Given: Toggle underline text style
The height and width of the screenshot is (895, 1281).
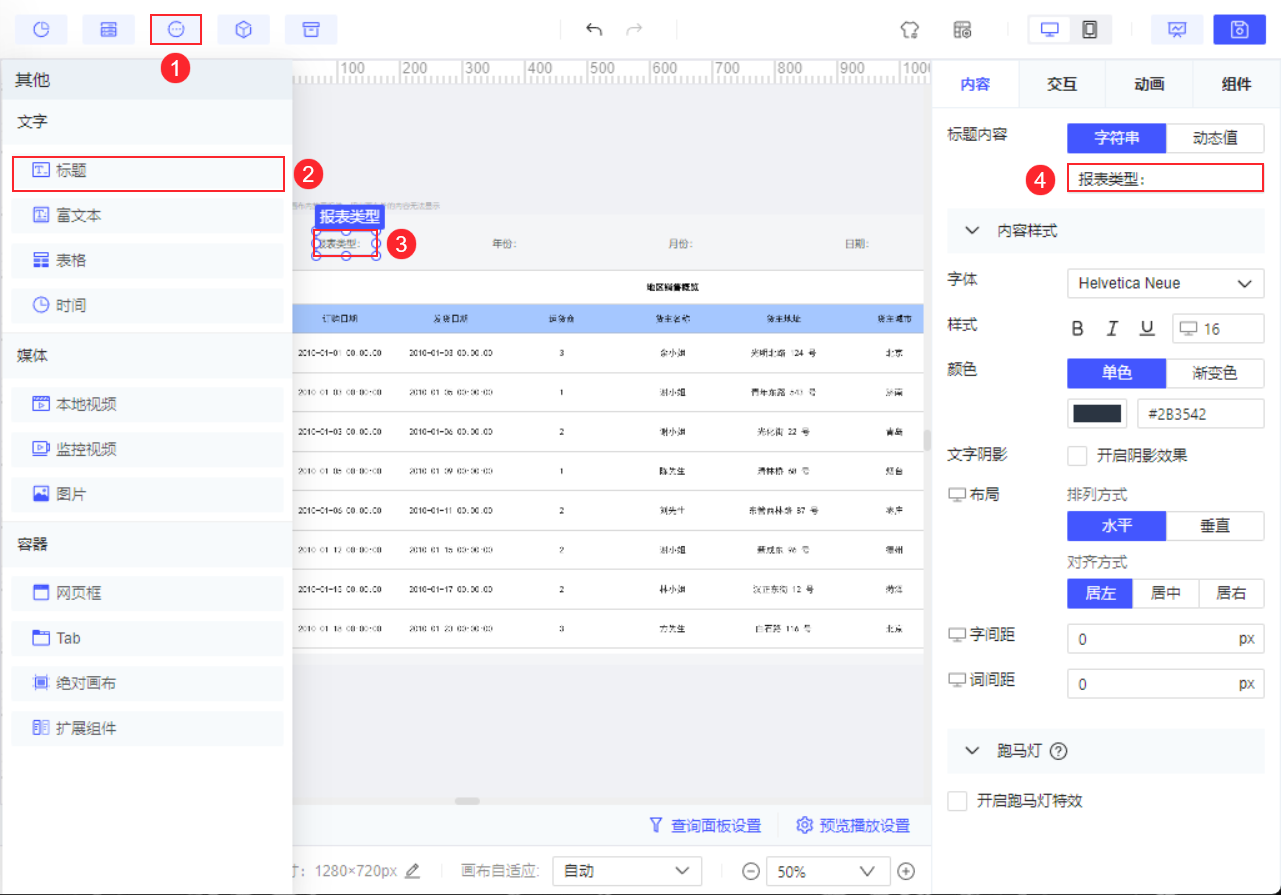Looking at the screenshot, I should pyautogui.click(x=1147, y=328).
